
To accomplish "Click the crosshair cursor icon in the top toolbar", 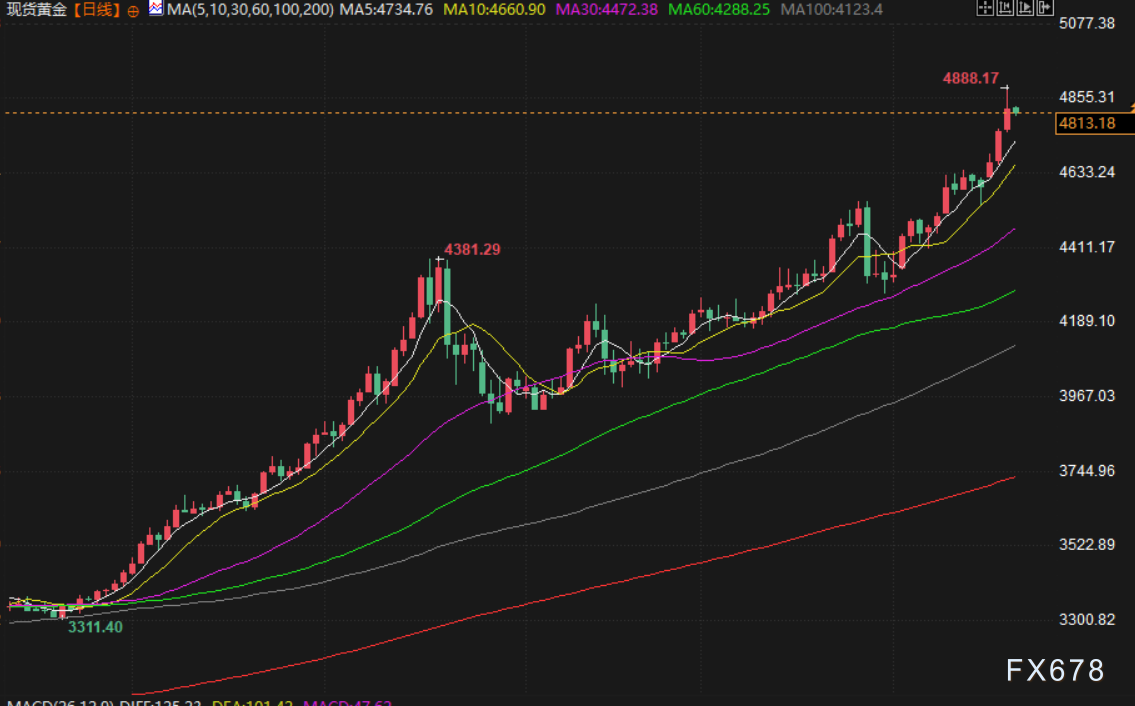I will tap(983, 9).
